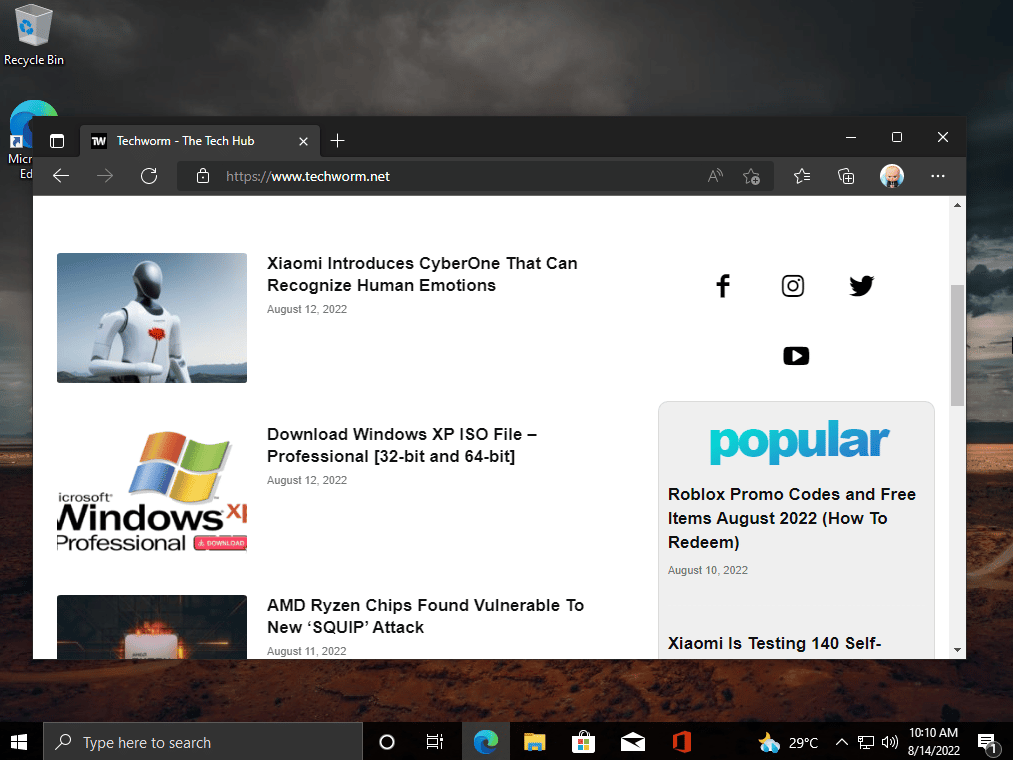1013x760 pixels.
Task: Open Techworm's Twitter profile icon
Action: (861, 286)
